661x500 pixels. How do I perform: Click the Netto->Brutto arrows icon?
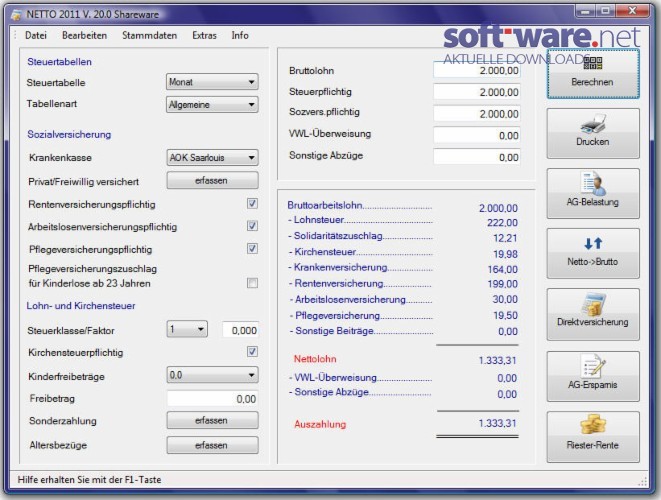point(593,243)
